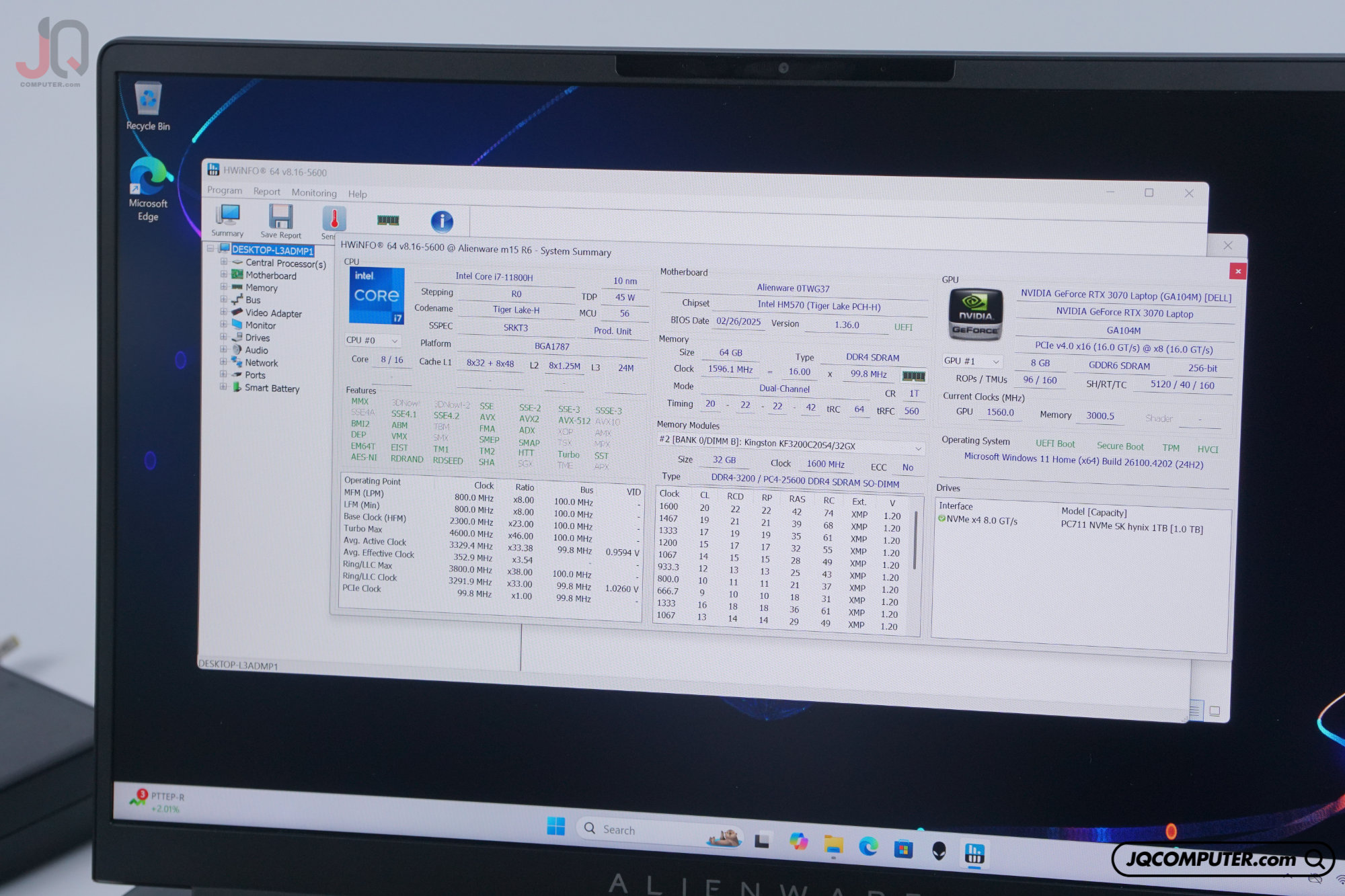
Task: Click the NVIDIA GeForce RTX 3070 Laptop (GA104M) field
Action: pos(1126,295)
